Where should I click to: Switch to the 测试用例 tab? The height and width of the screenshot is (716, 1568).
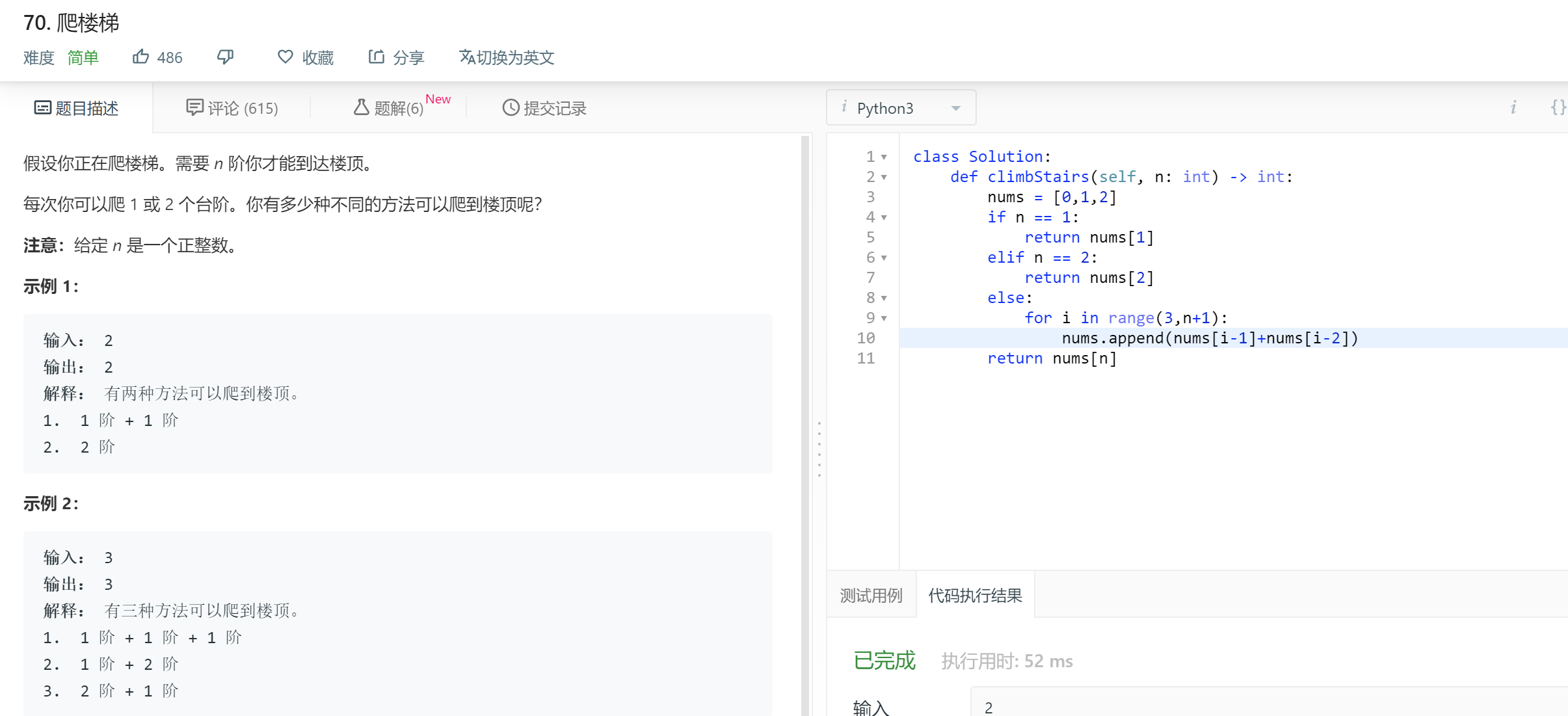click(x=871, y=594)
